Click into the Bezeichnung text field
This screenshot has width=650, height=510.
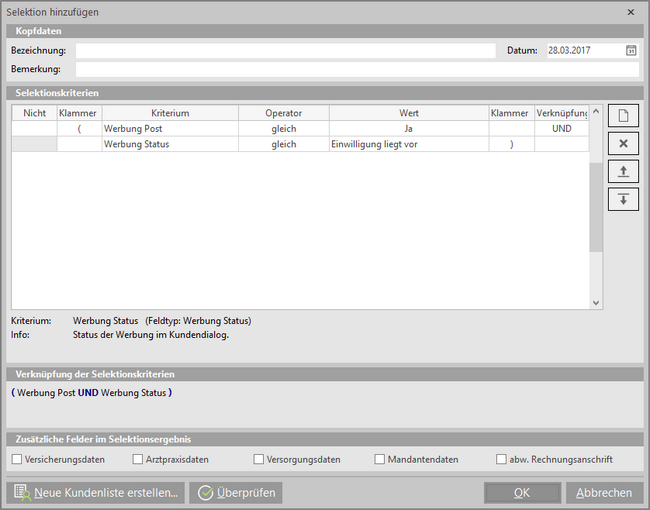click(285, 50)
